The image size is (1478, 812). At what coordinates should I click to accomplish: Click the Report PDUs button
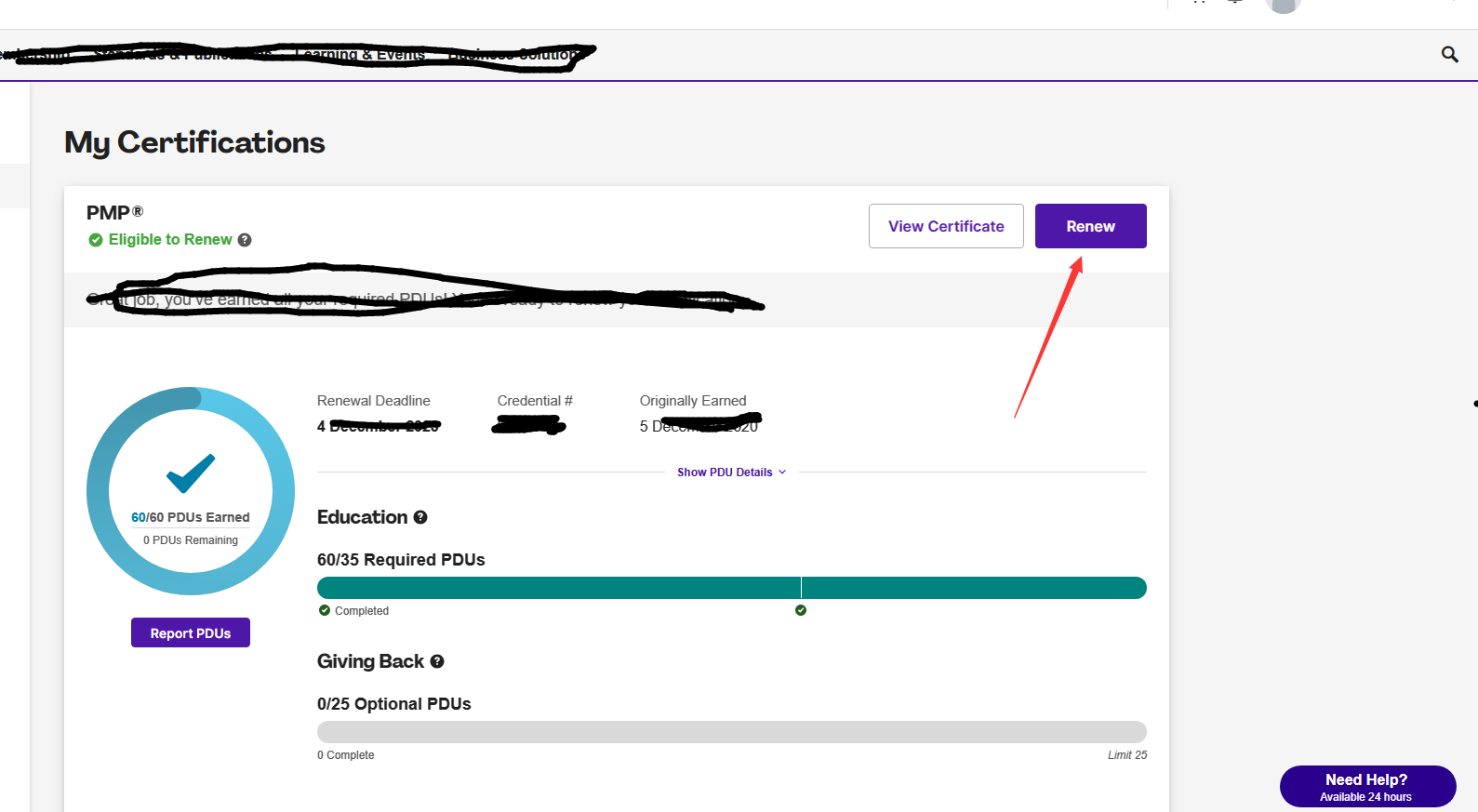pyautogui.click(x=191, y=632)
